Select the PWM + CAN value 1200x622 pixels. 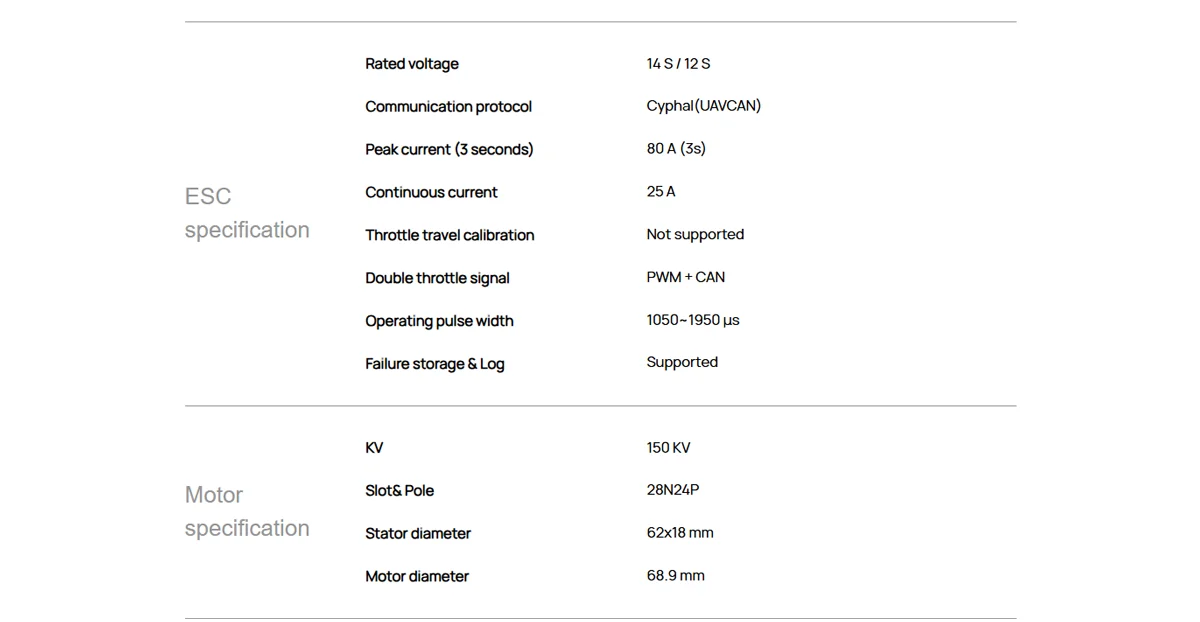(x=686, y=277)
